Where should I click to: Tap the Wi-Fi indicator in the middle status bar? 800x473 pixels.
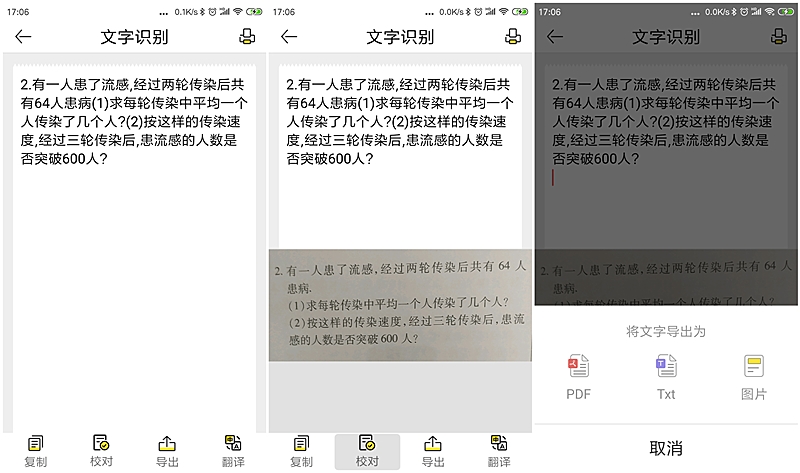click(504, 11)
